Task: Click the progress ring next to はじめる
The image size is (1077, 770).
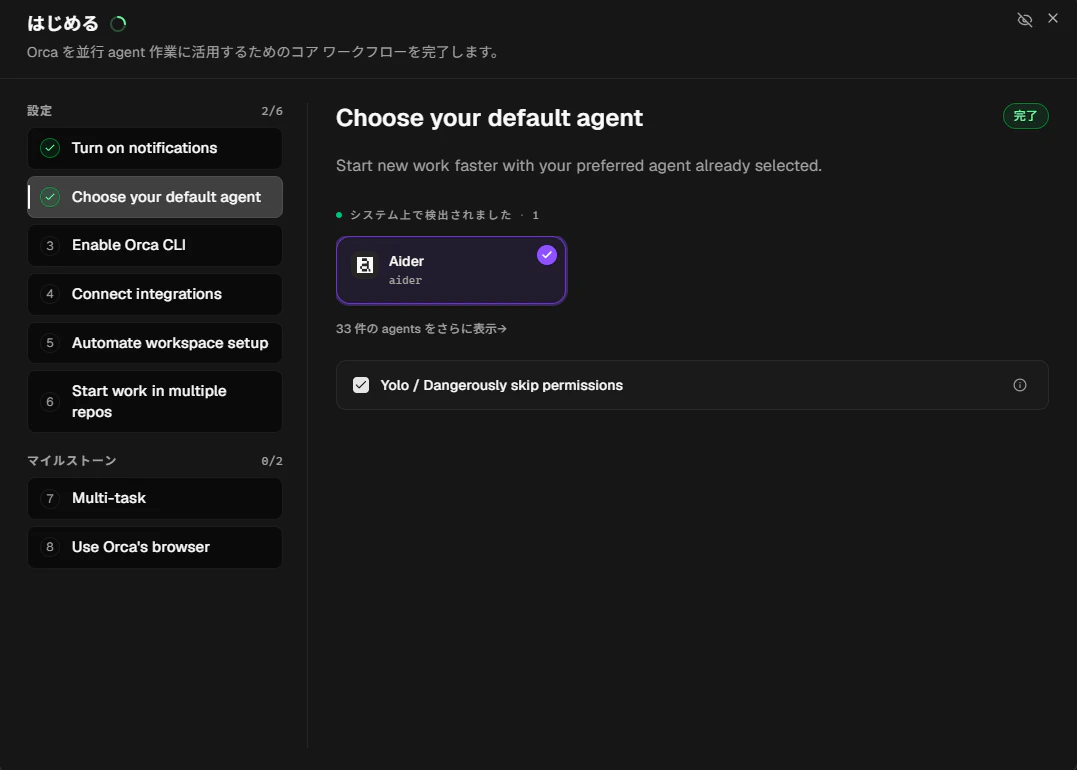Action: tap(118, 24)
